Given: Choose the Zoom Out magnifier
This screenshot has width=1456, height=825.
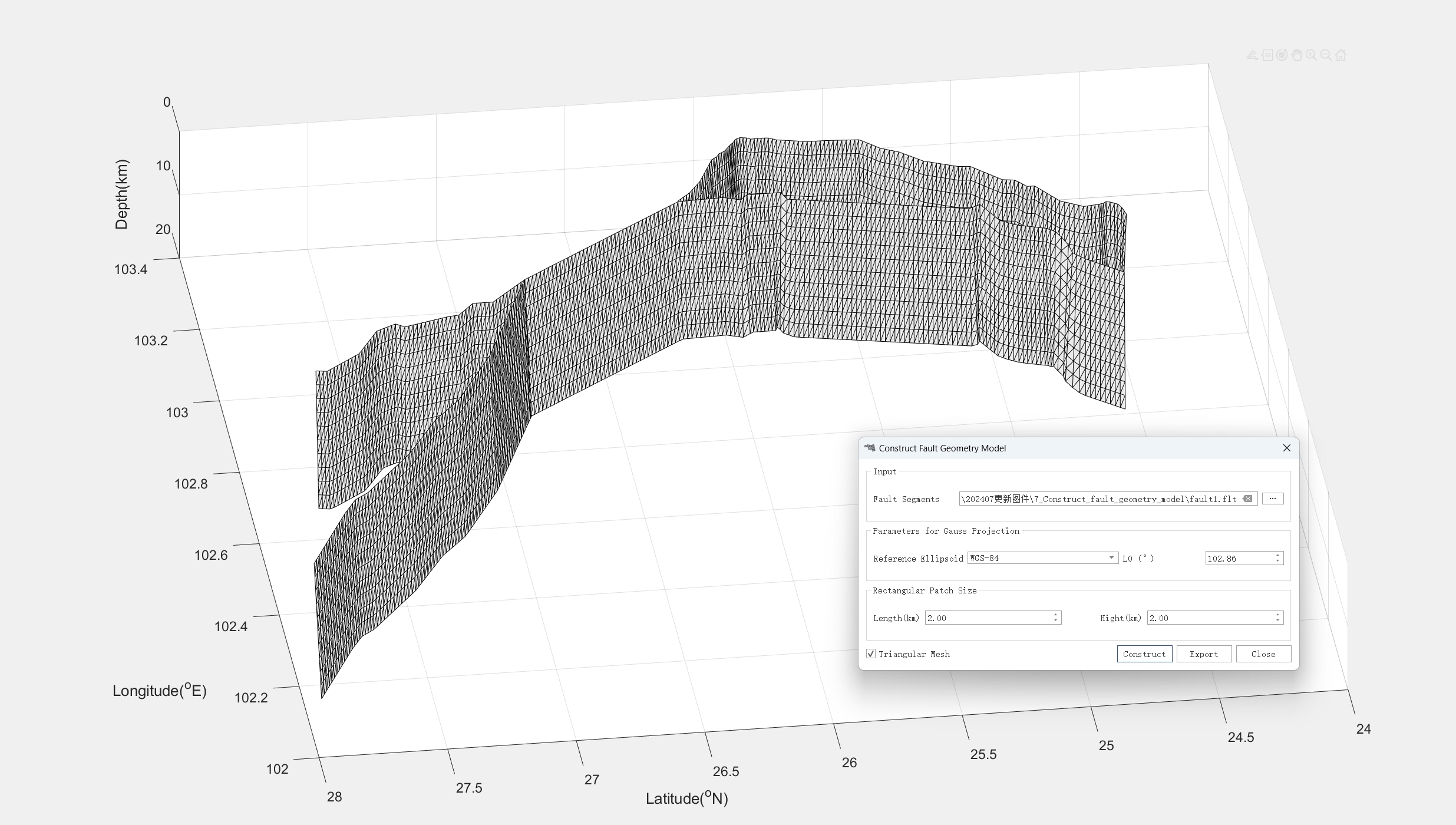Looking at the screenshot, I should pos(1326,55).
